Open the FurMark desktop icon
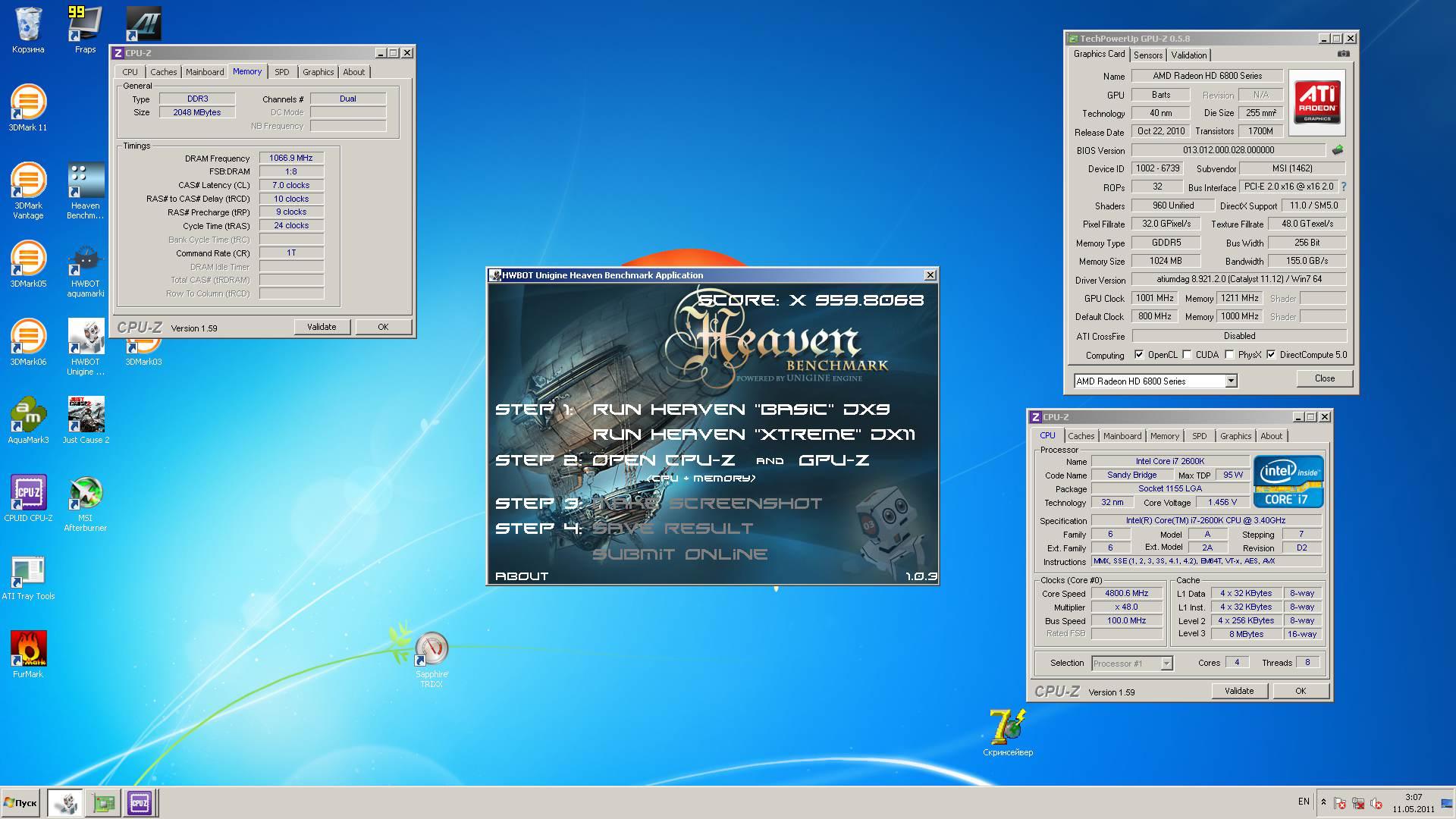Viewport: 1456px width, 819px height. point(28,655)
